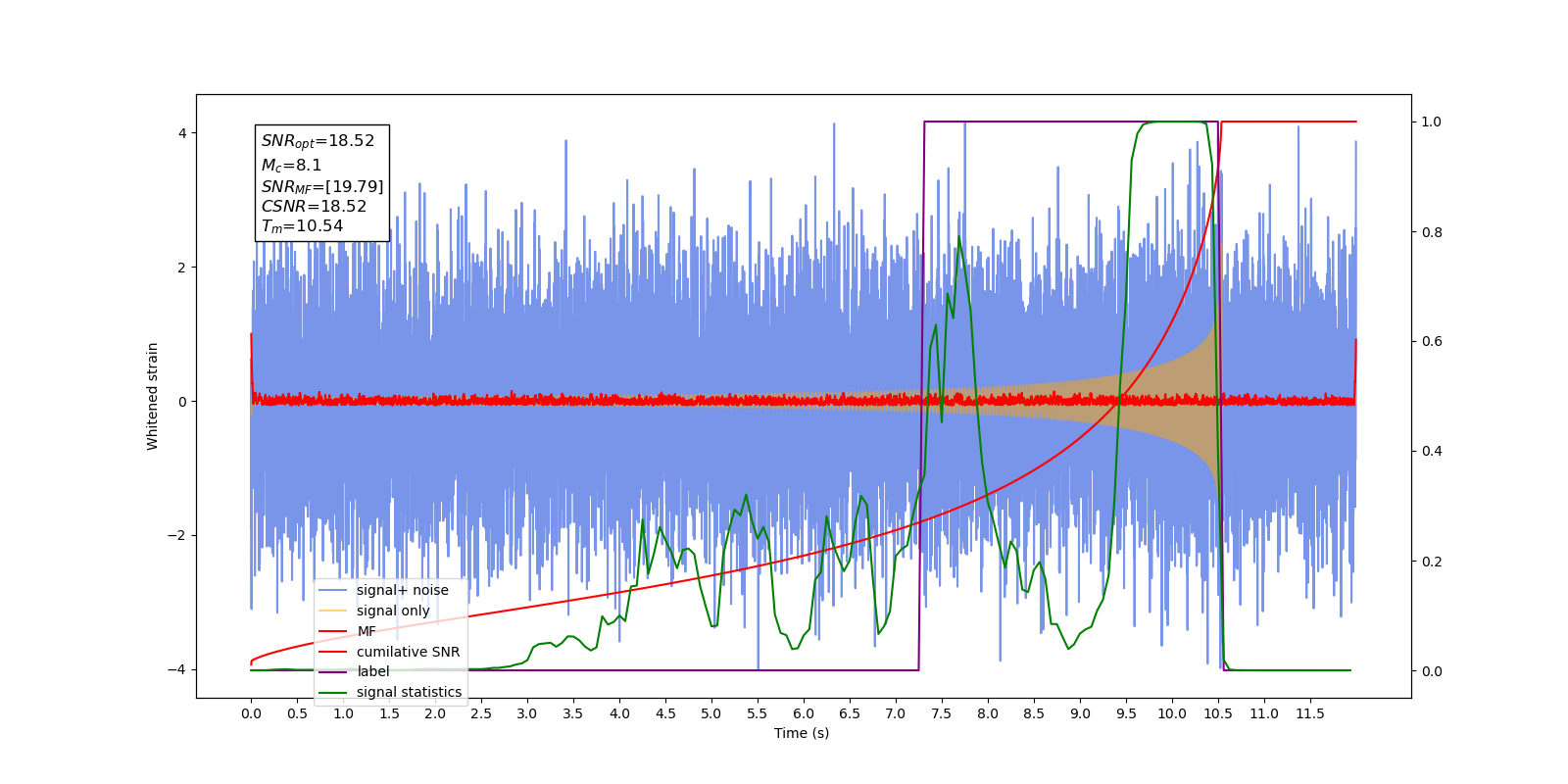Click the 8.0 x-axis tick label
Viewport: 1568px width, 784px height.
tap(988, 713)
